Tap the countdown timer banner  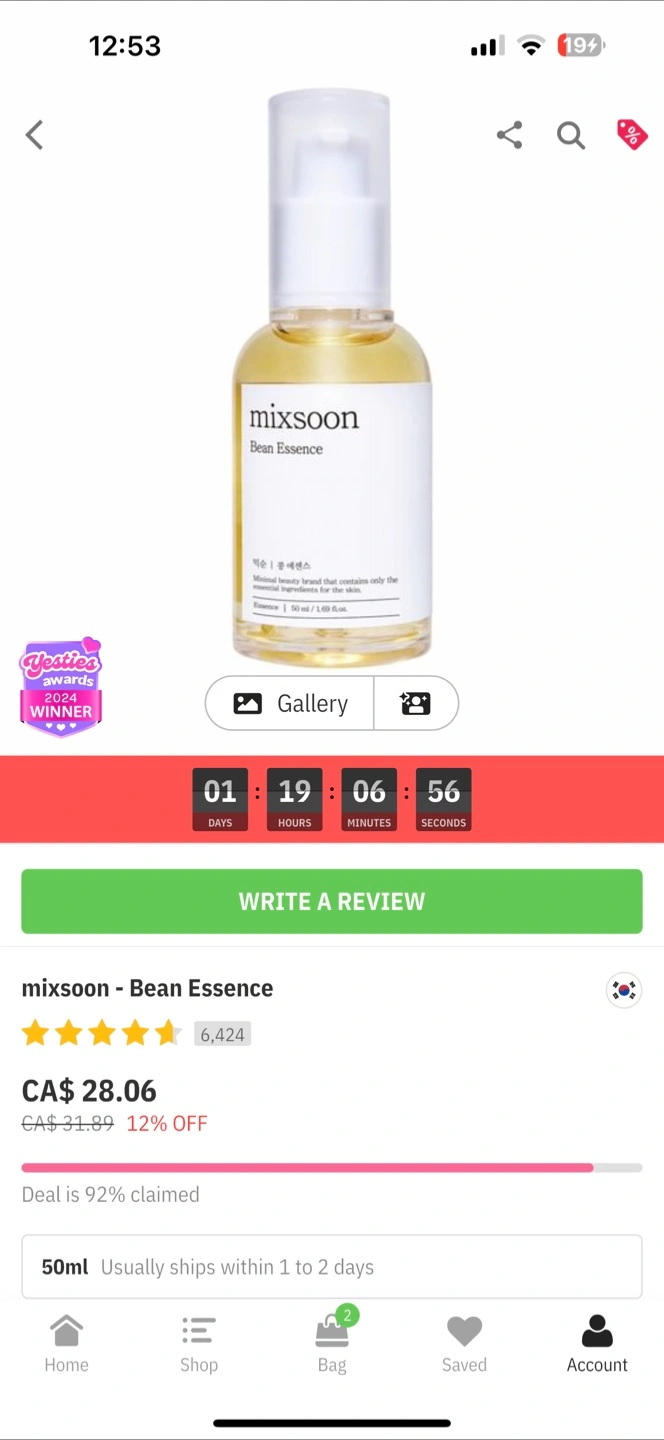tap(332, 799)
